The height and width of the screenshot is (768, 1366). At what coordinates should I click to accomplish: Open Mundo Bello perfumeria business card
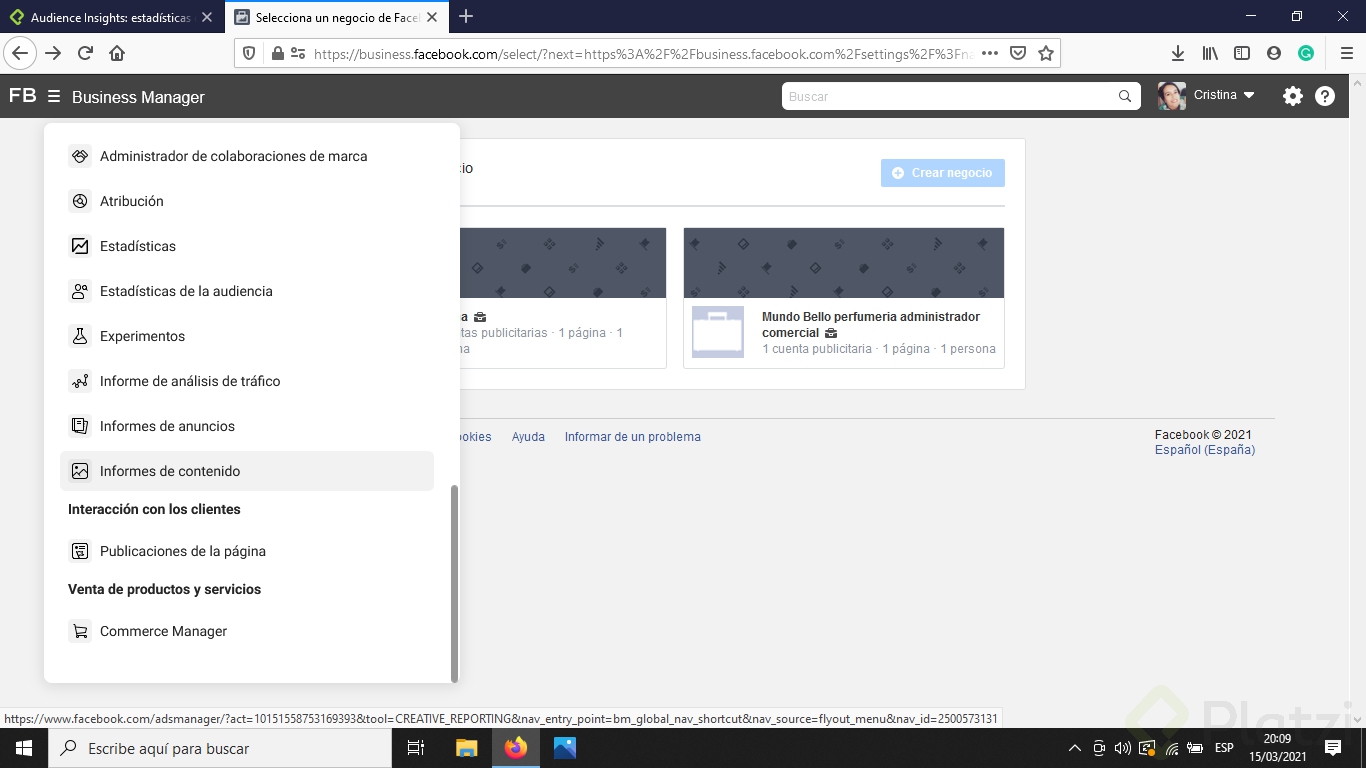pos(844,298)
